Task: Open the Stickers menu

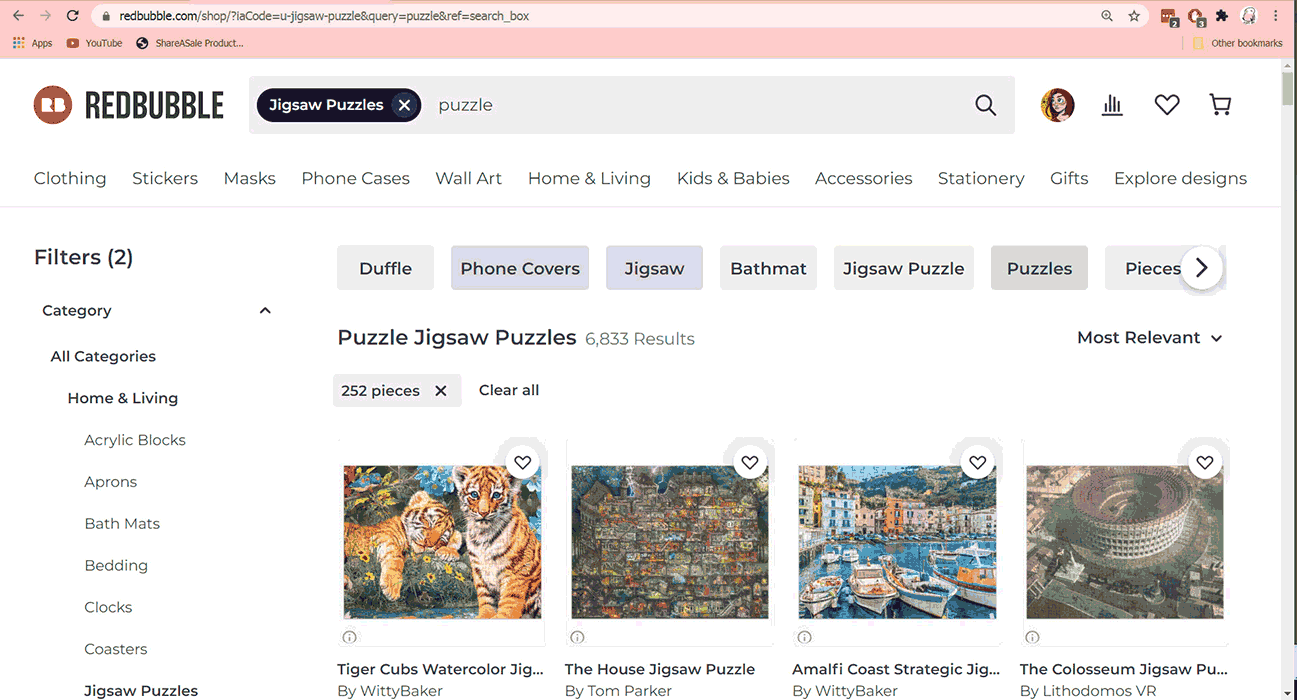Action: pyautogui.click(x=165, y=178)
